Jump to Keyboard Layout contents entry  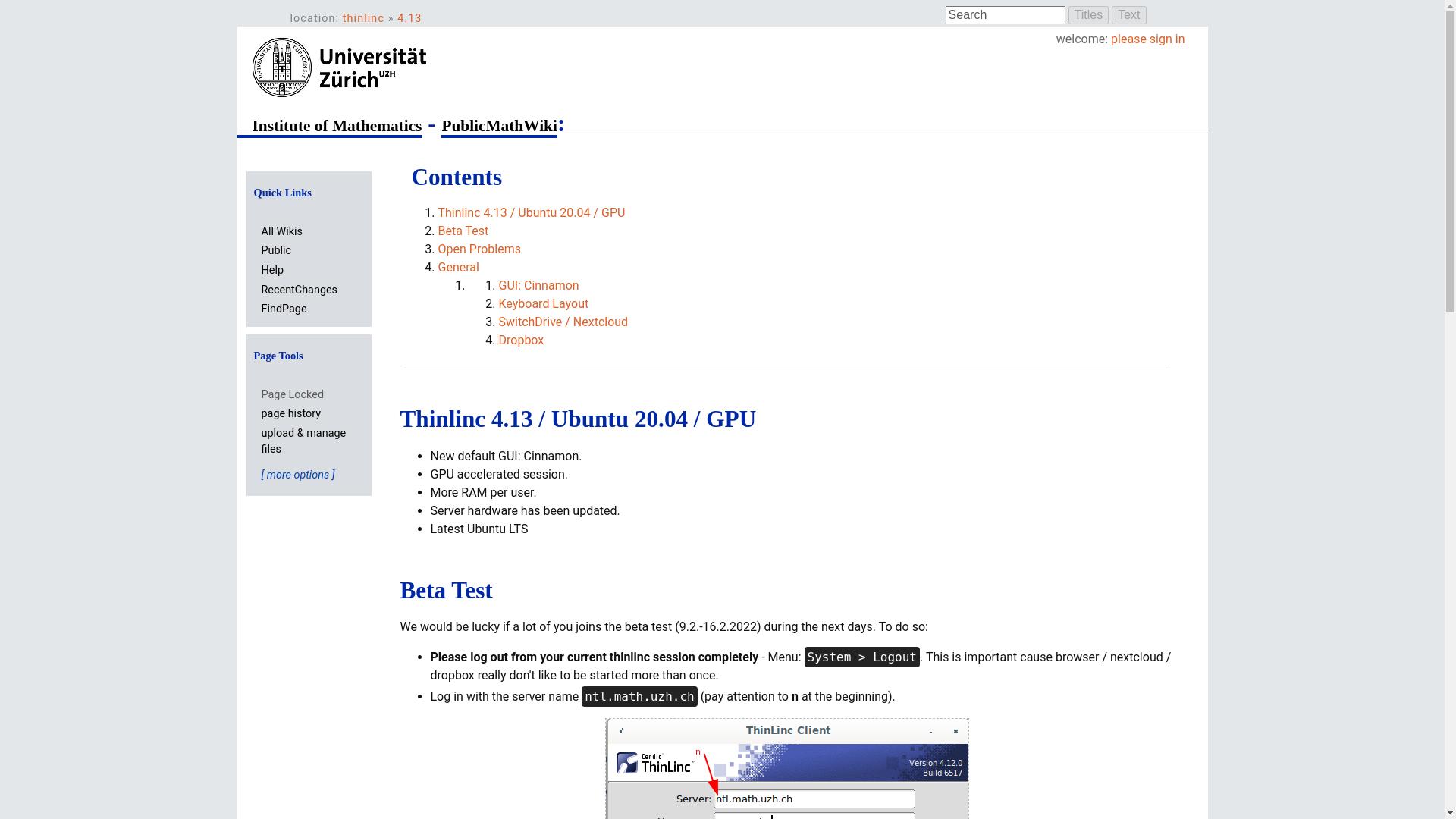[x=543, y=304]
